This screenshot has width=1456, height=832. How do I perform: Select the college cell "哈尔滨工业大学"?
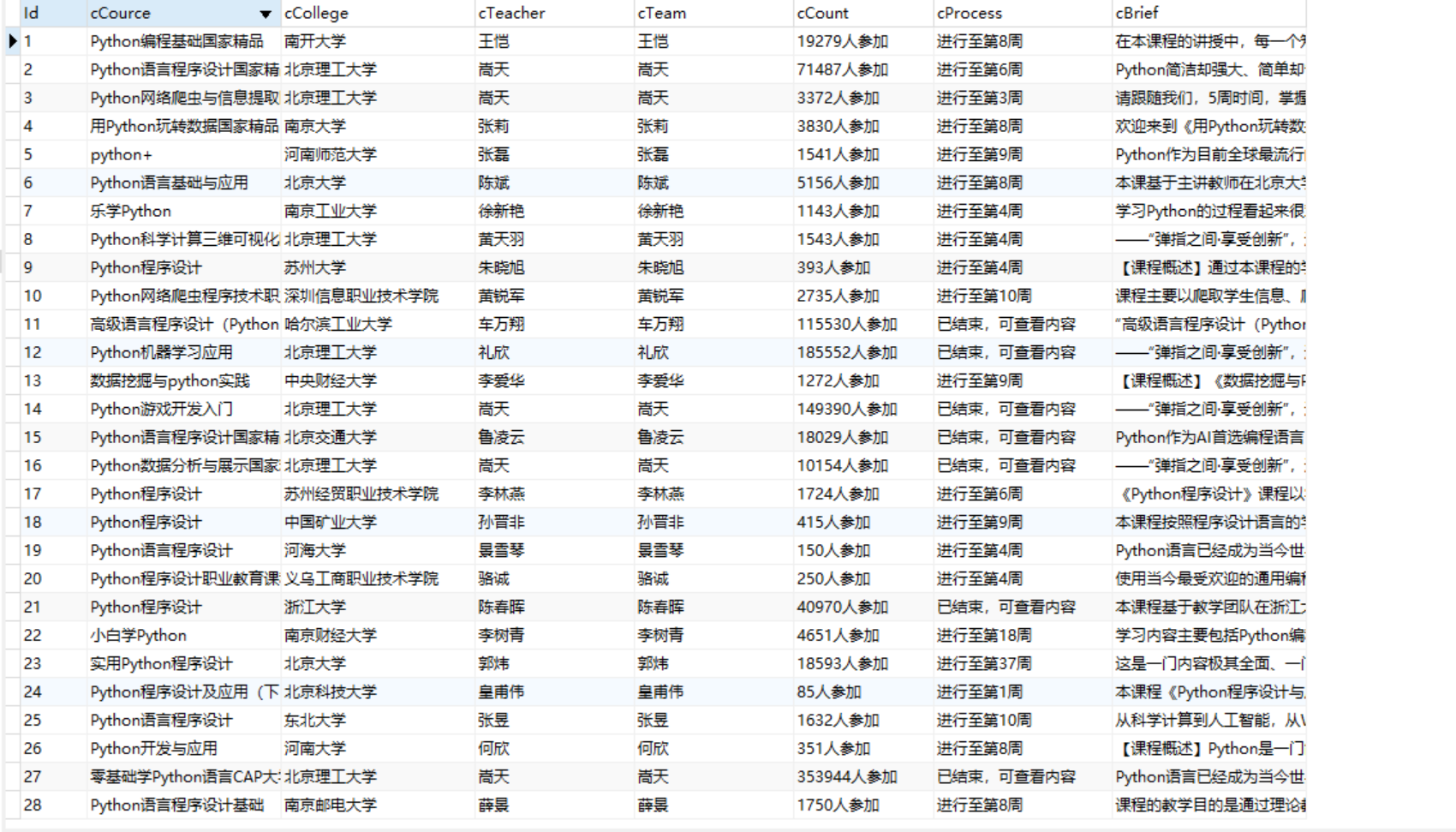(x=378, y=324)
